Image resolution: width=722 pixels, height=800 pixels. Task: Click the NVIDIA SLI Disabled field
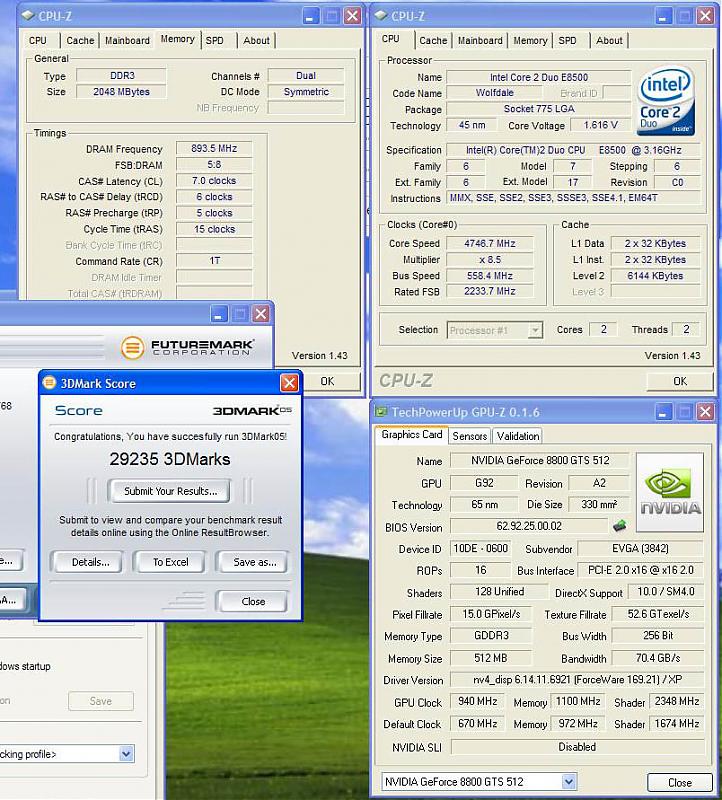click(577, 746)
